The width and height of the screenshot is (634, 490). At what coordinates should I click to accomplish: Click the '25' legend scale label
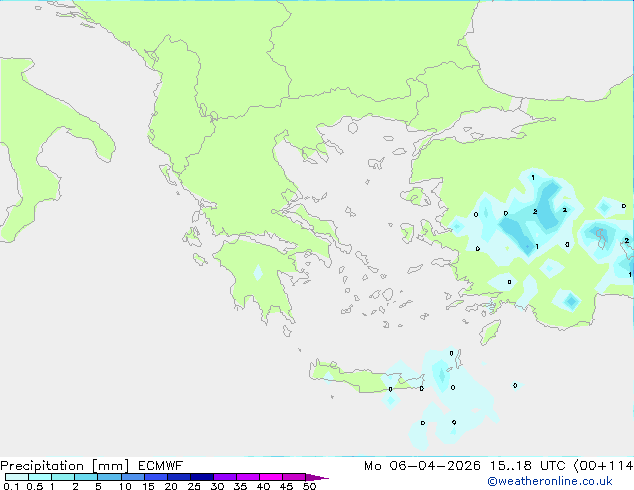pos(194,486)
